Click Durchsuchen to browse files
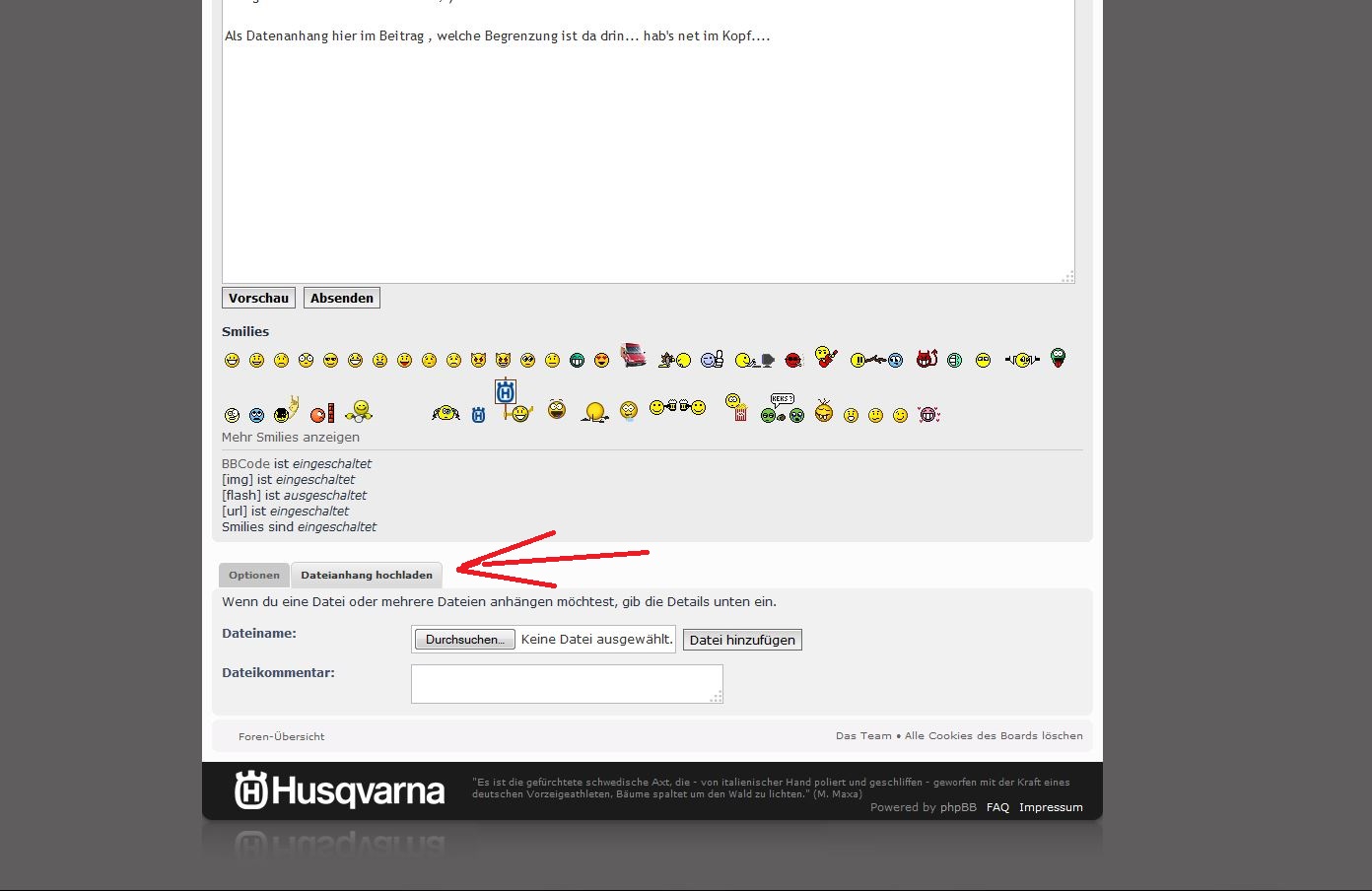Image resolution: width=1372 pixels, height=891 pixels. coord(464,640)
